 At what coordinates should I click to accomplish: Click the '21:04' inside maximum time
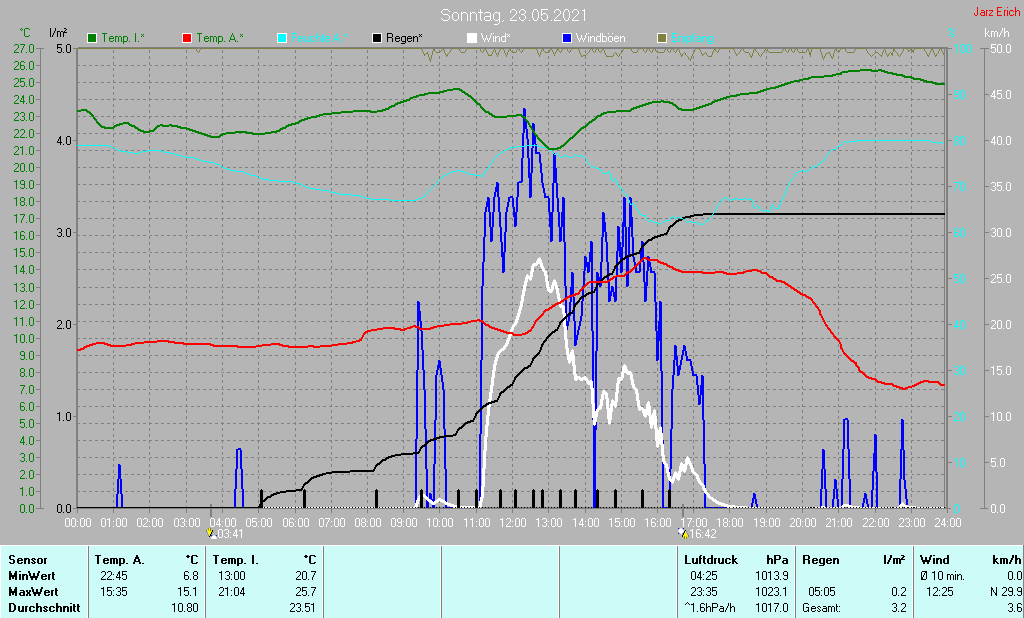coord(232,591)
